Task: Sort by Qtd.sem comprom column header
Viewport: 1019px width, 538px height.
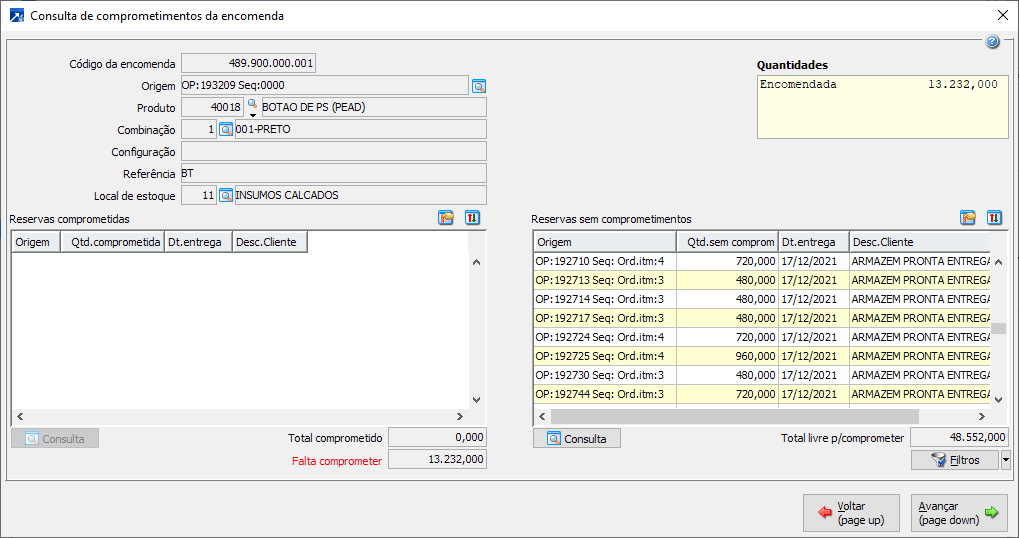Action: click(x=727, y=242)
